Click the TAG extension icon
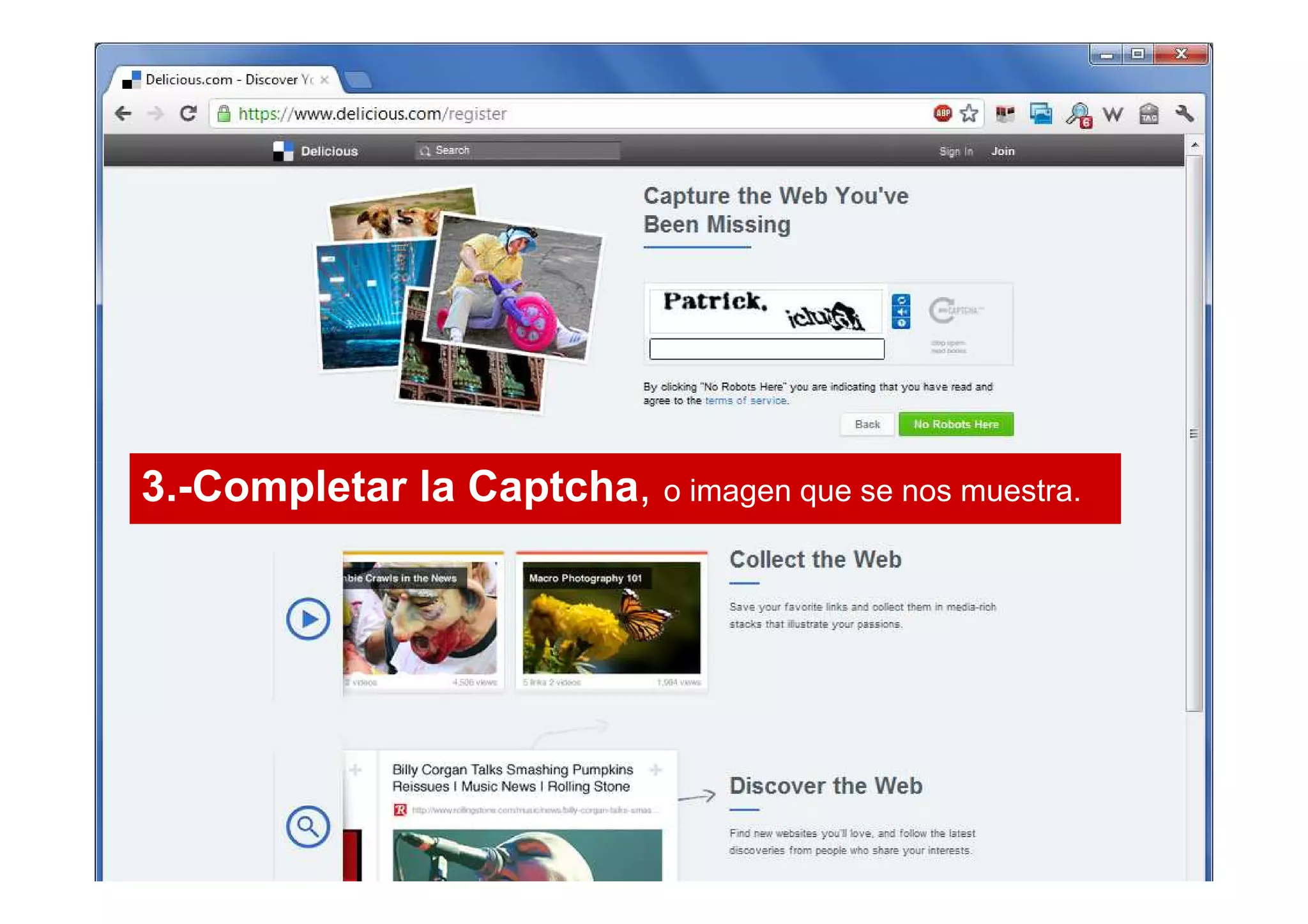The height and width of the screenshot is (924, 1308). pos(1149,114)
